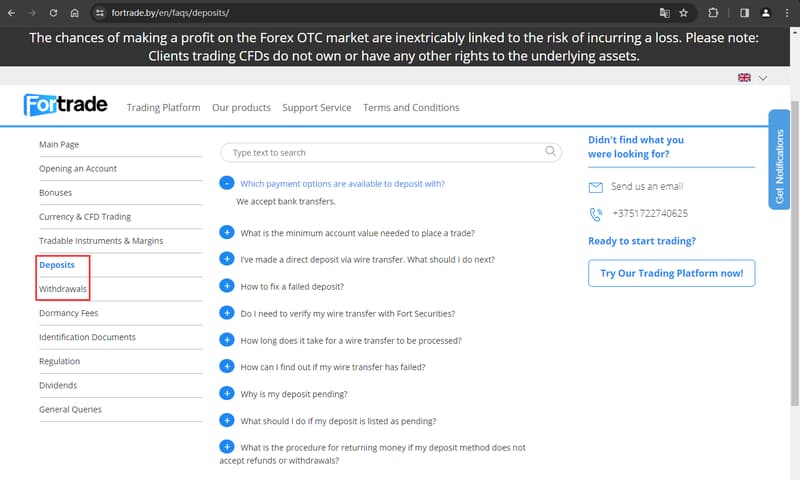Viewport: 800px width, 480px height.
Task: Click the FAQ search text field
Action: click(380, 153)
